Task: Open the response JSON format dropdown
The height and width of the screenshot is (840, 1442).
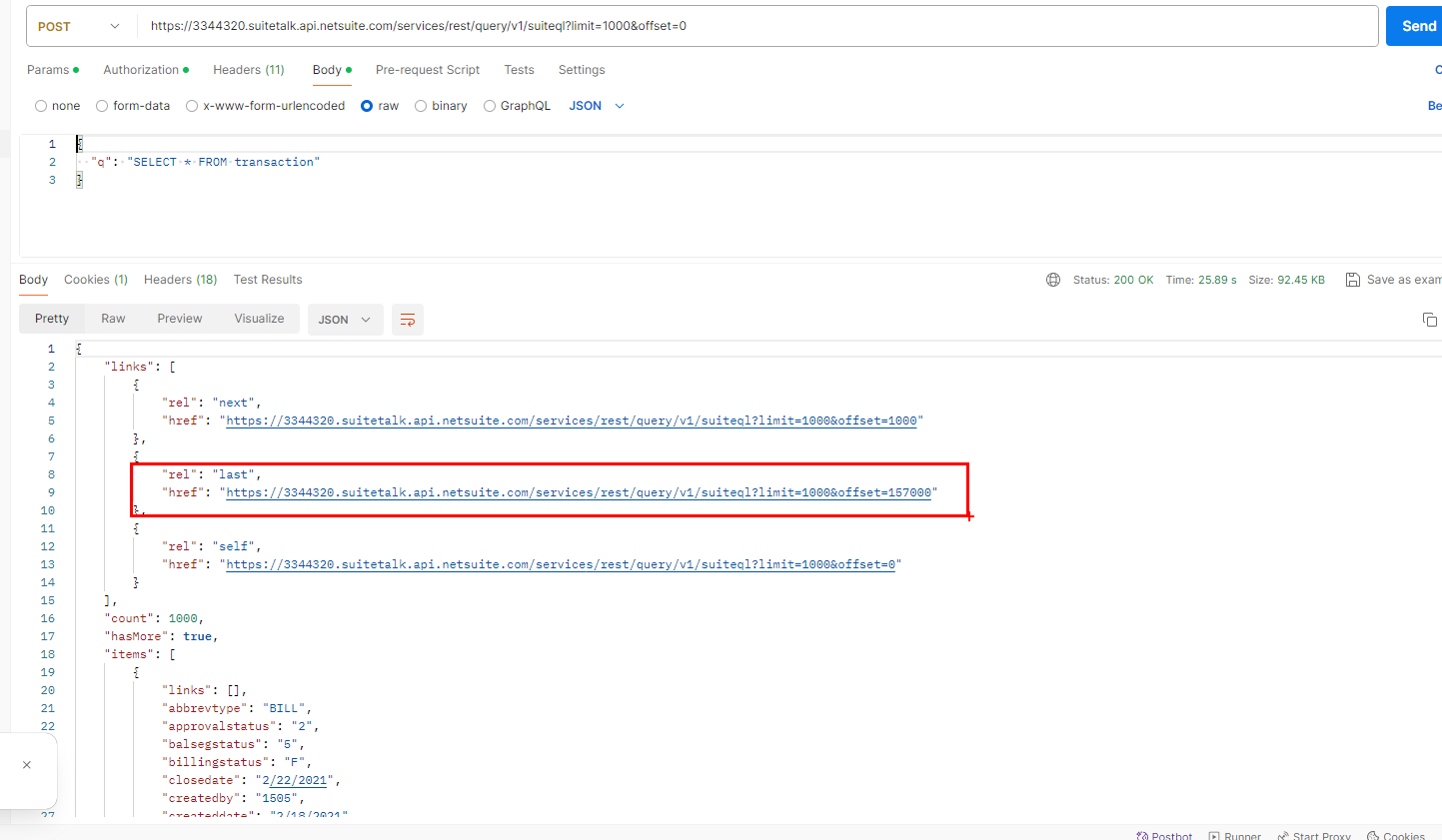Action: point(345,320)
